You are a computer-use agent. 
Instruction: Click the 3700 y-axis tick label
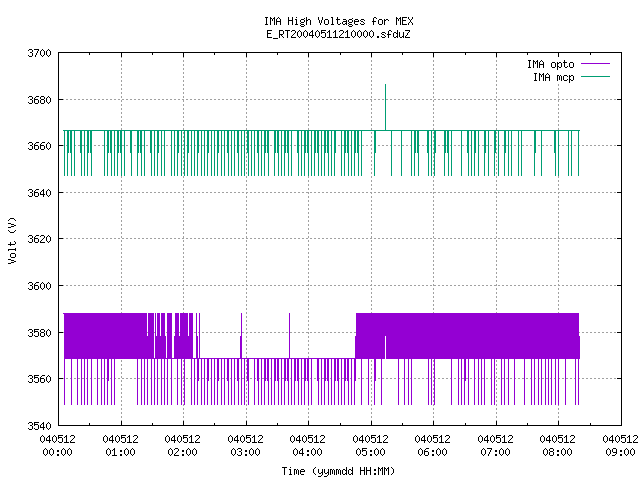pyautogui.click(x=39, y=53)
